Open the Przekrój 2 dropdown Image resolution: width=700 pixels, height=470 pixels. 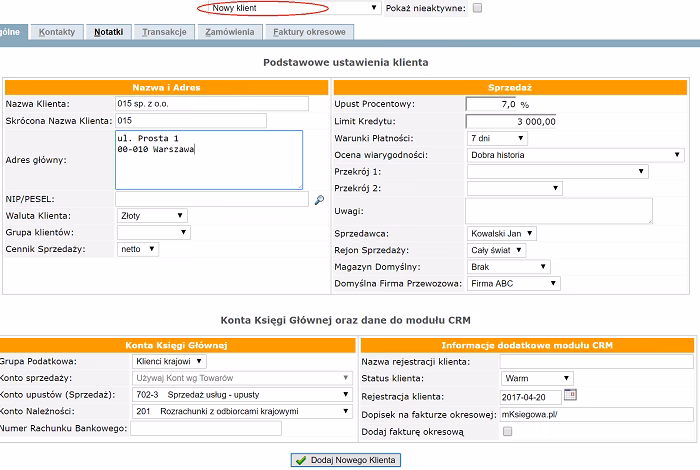515,188
